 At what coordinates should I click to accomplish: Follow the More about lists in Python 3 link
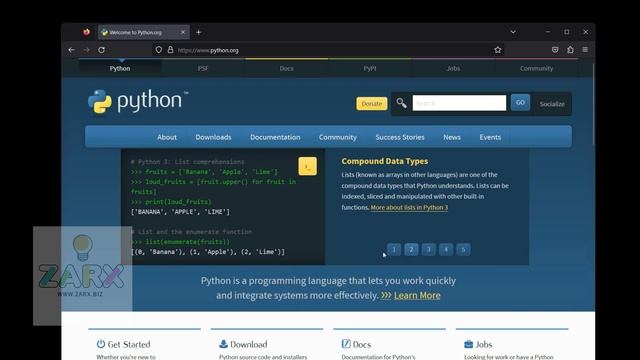coord(409,207)
